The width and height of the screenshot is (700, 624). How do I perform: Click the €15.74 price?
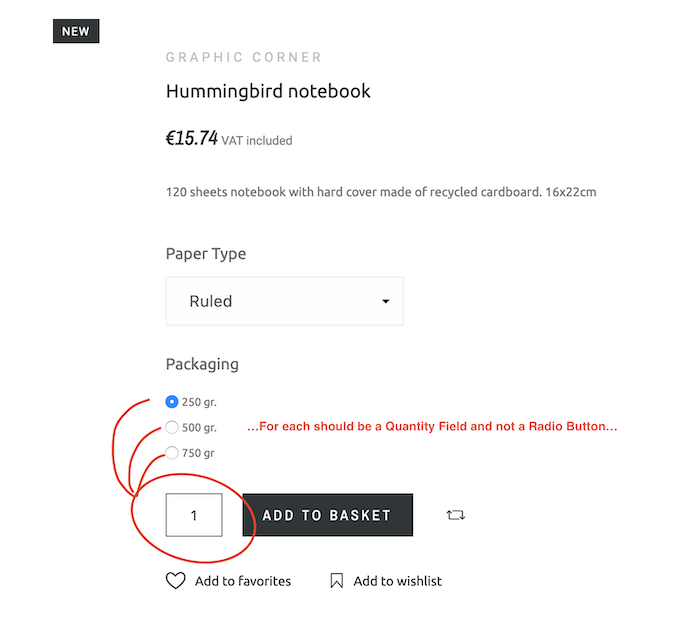(x=192, y=139)
